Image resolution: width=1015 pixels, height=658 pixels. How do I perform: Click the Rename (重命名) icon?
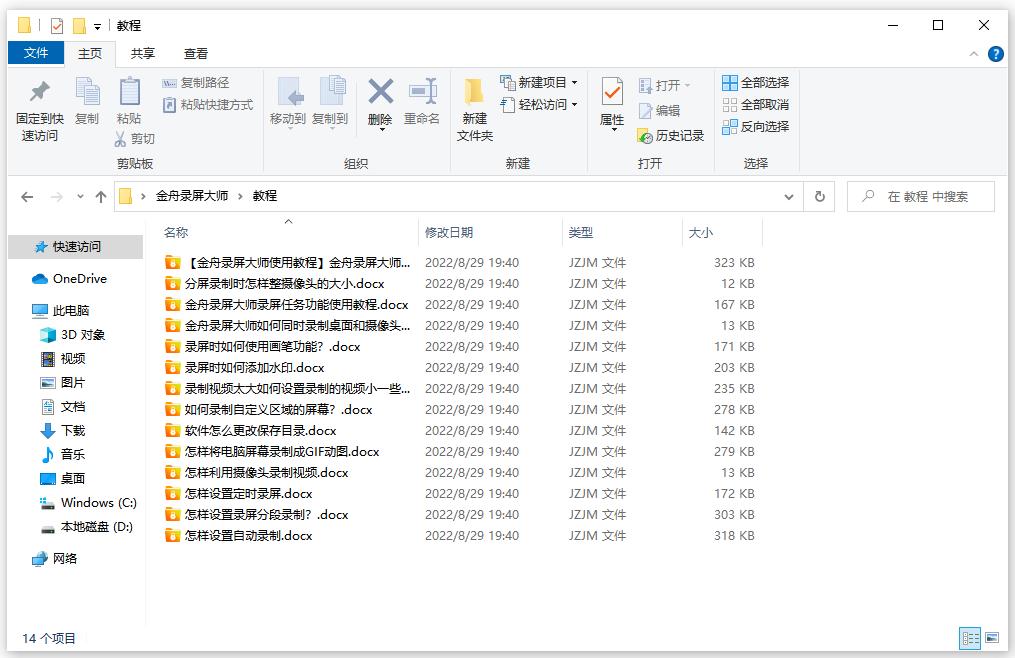click(x=423, y=105)
